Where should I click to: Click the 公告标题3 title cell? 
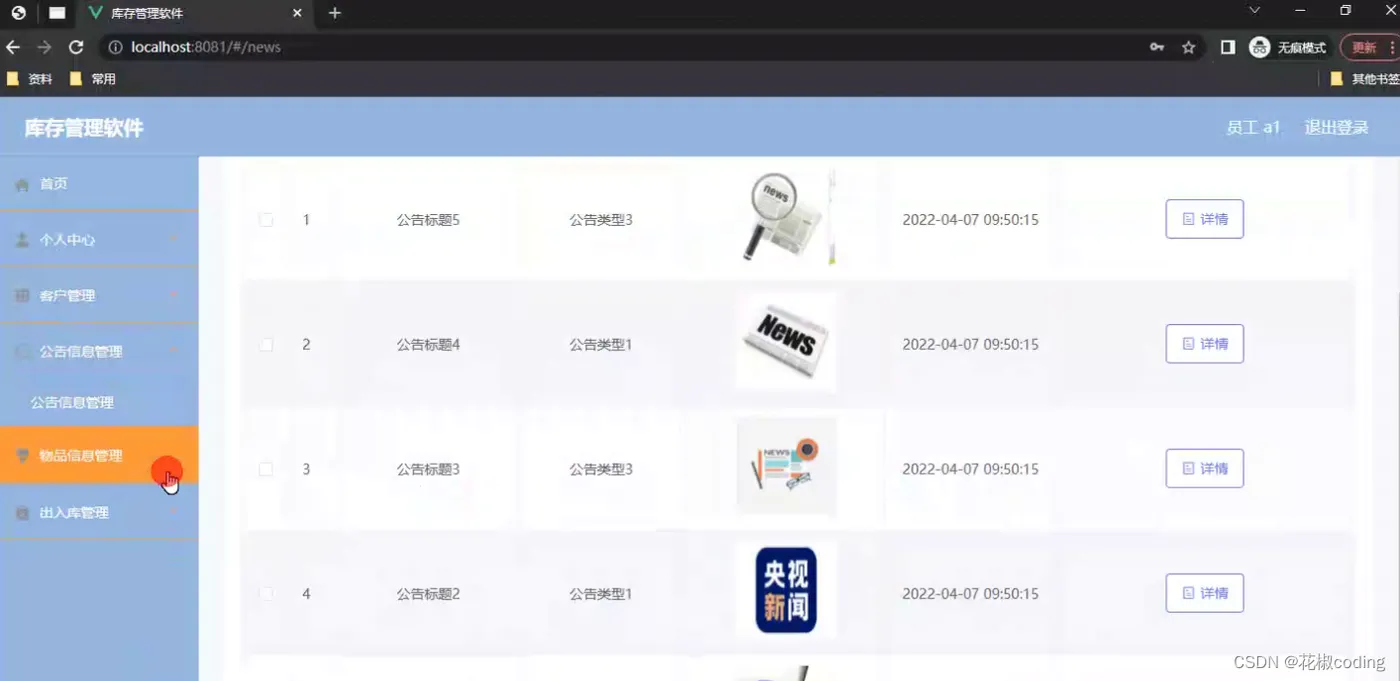428,469
